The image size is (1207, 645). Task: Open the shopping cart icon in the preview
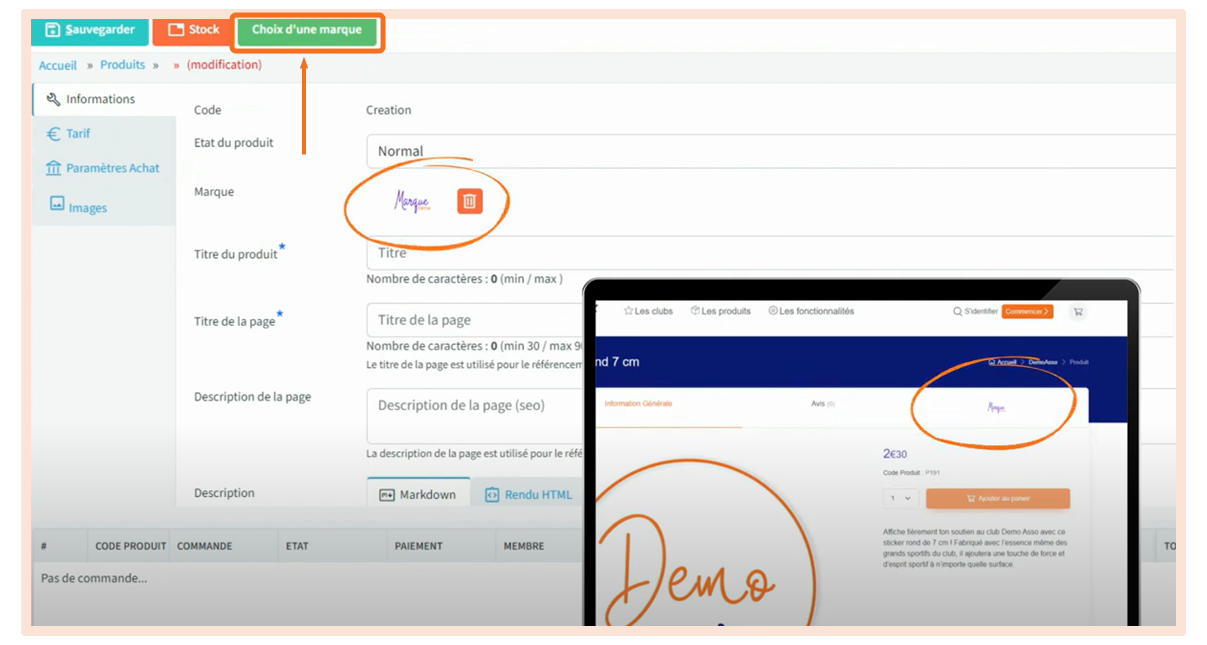pyautogui.click(x=1077, y=312)
